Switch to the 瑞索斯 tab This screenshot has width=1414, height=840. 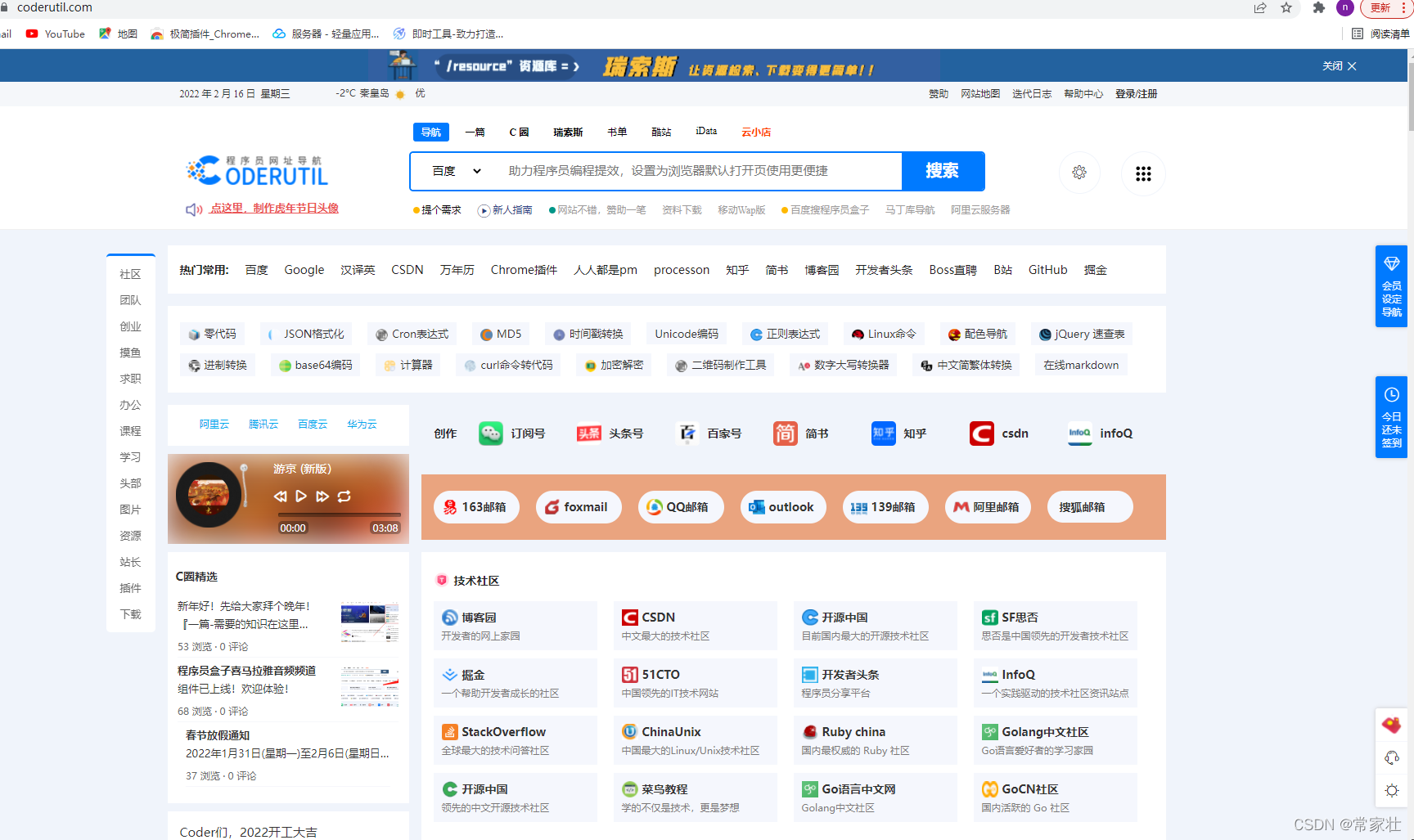pyautogui.click(x=568, y=133)
